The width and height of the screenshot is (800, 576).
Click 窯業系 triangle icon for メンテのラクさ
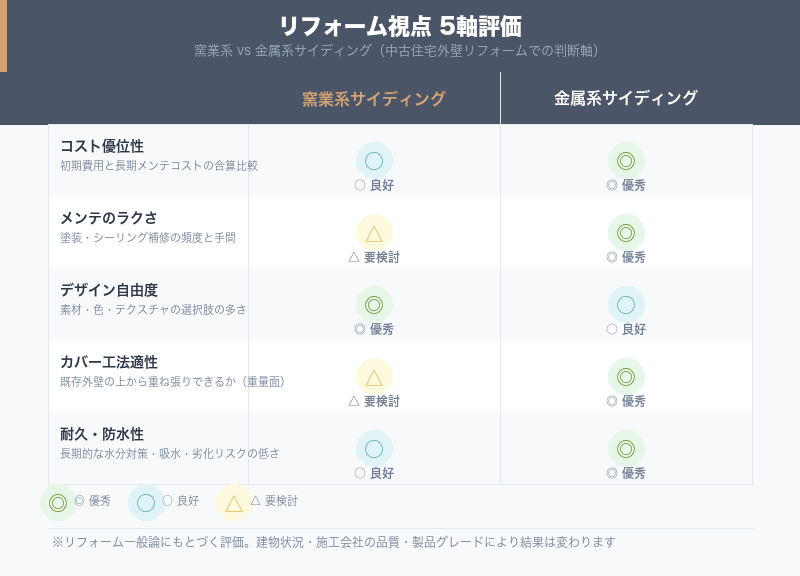click(x=374, y=233)
